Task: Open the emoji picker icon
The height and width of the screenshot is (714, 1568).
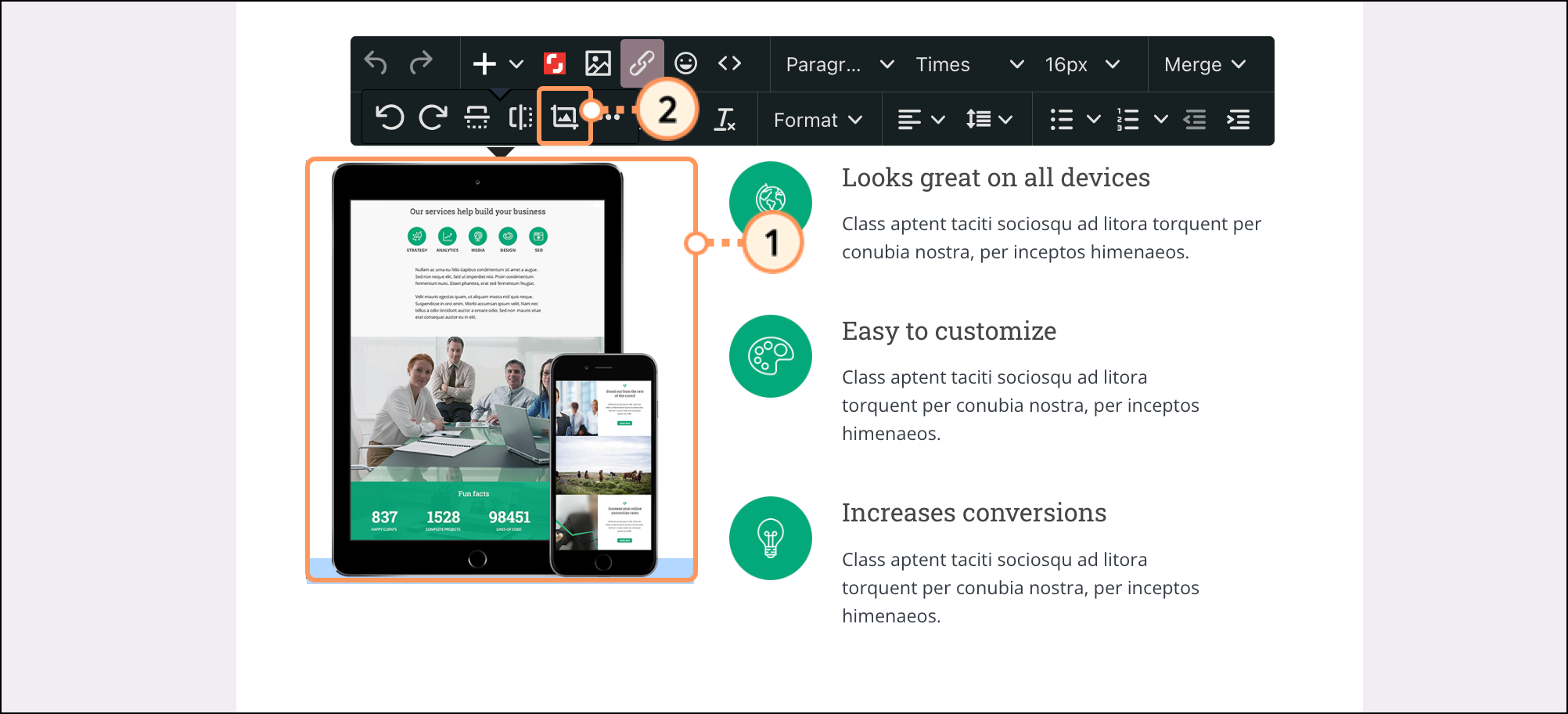Action: click(686, 63)
